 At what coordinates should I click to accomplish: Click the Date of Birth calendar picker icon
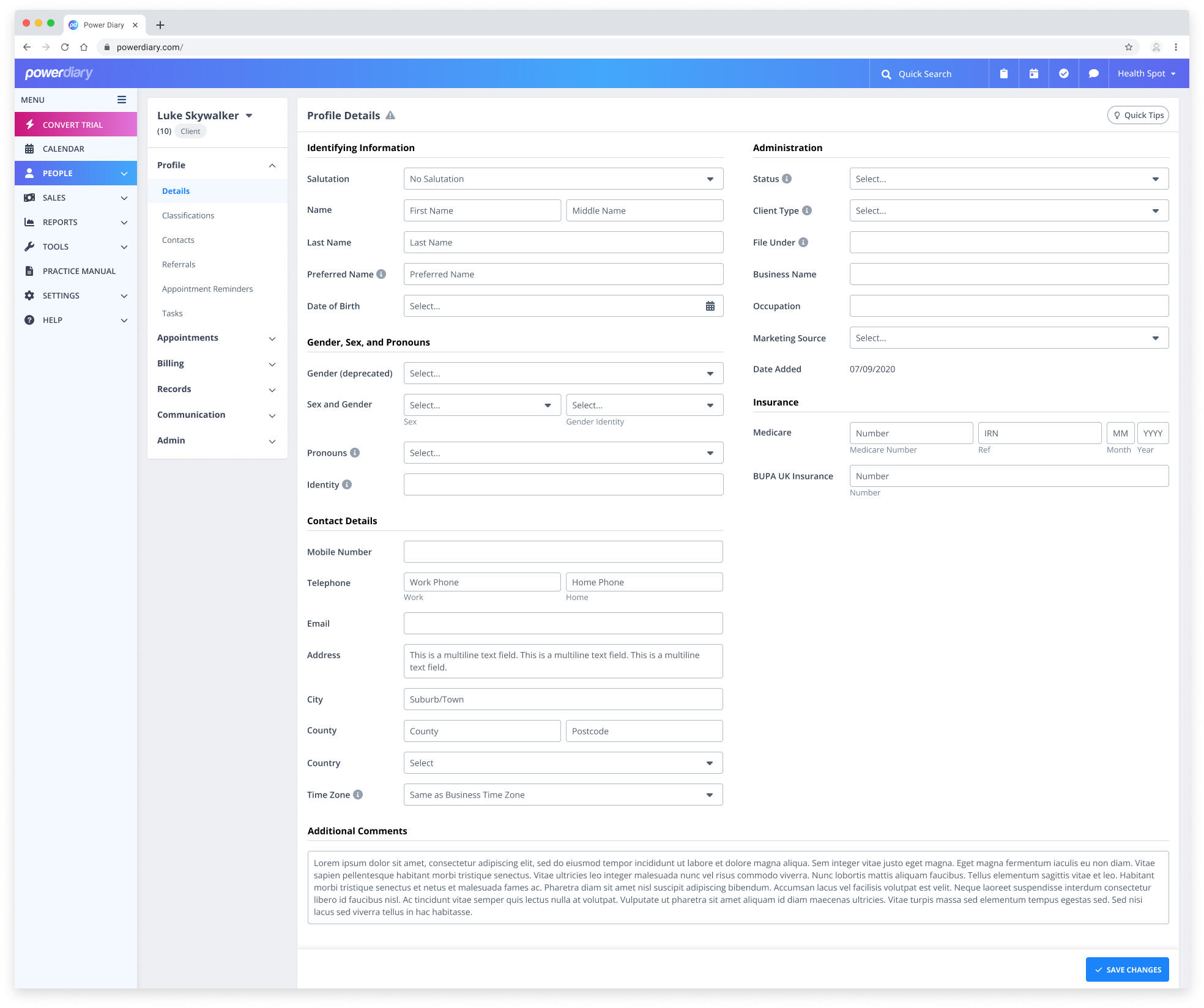pyautogui.click(x=710, y=306)
